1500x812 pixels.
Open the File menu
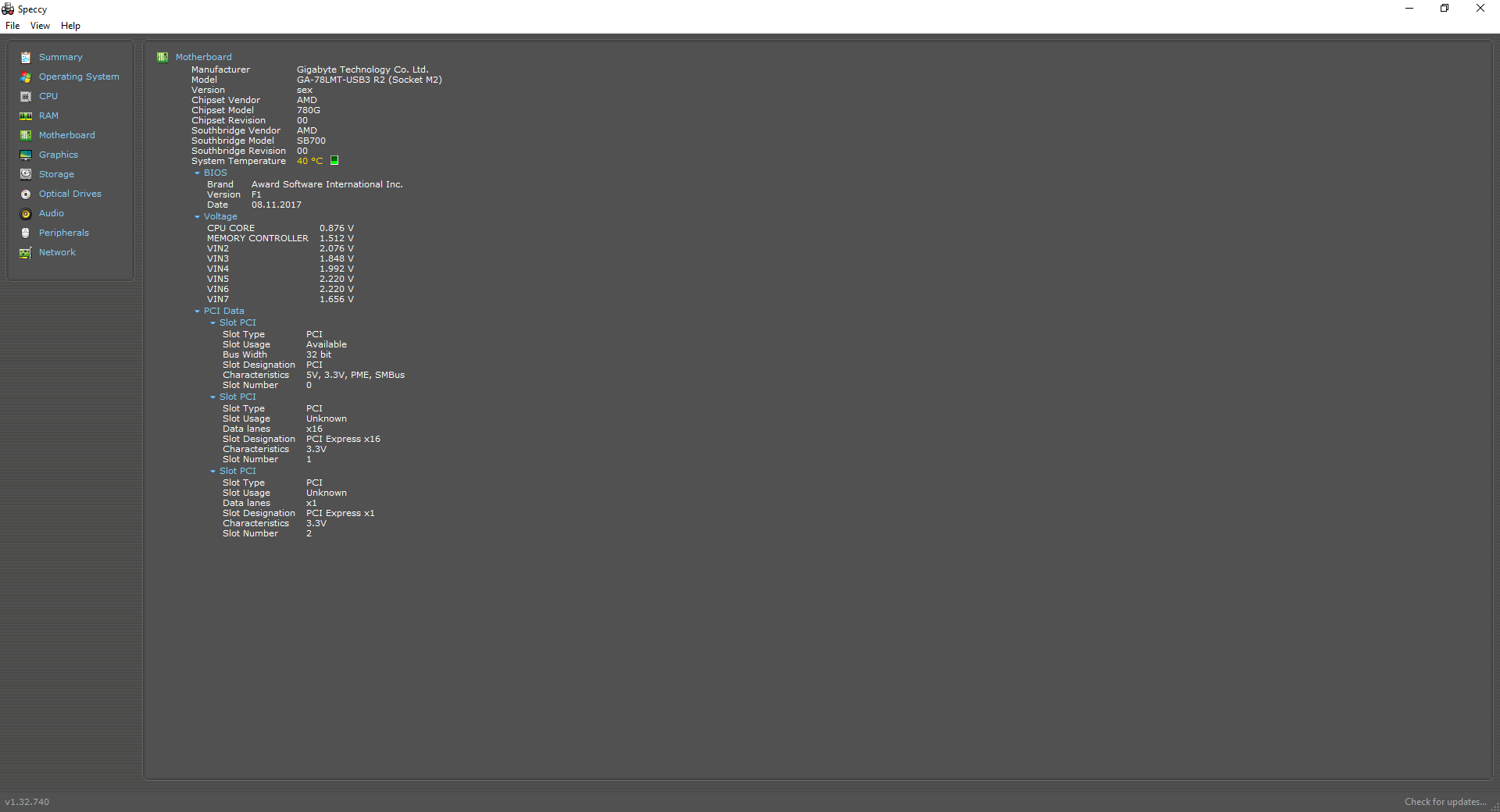point(12,26)
